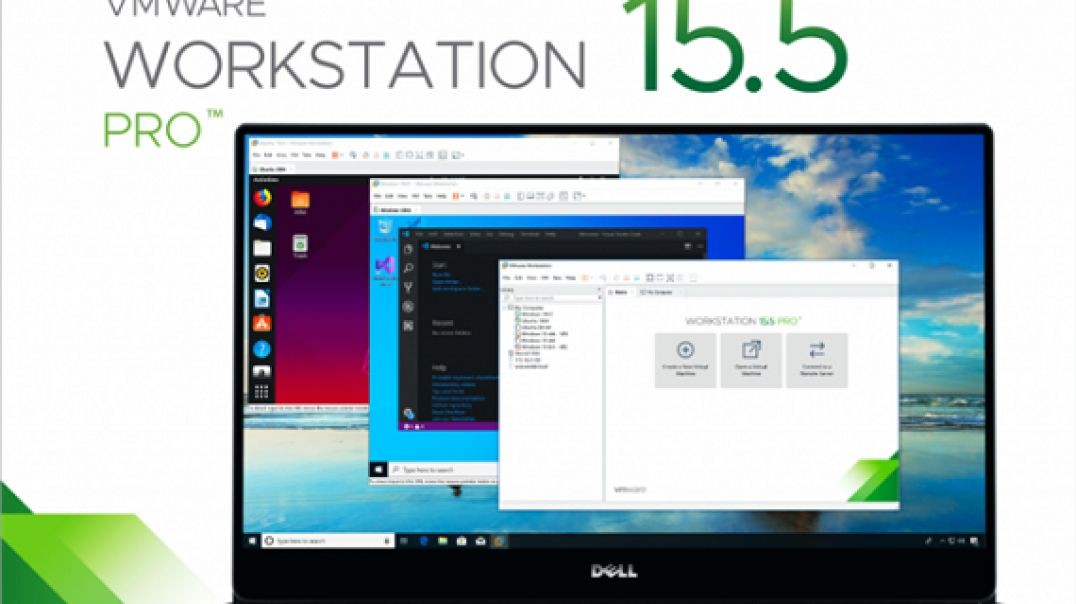
Task: Click the Library search field
Action: (551, 299)
